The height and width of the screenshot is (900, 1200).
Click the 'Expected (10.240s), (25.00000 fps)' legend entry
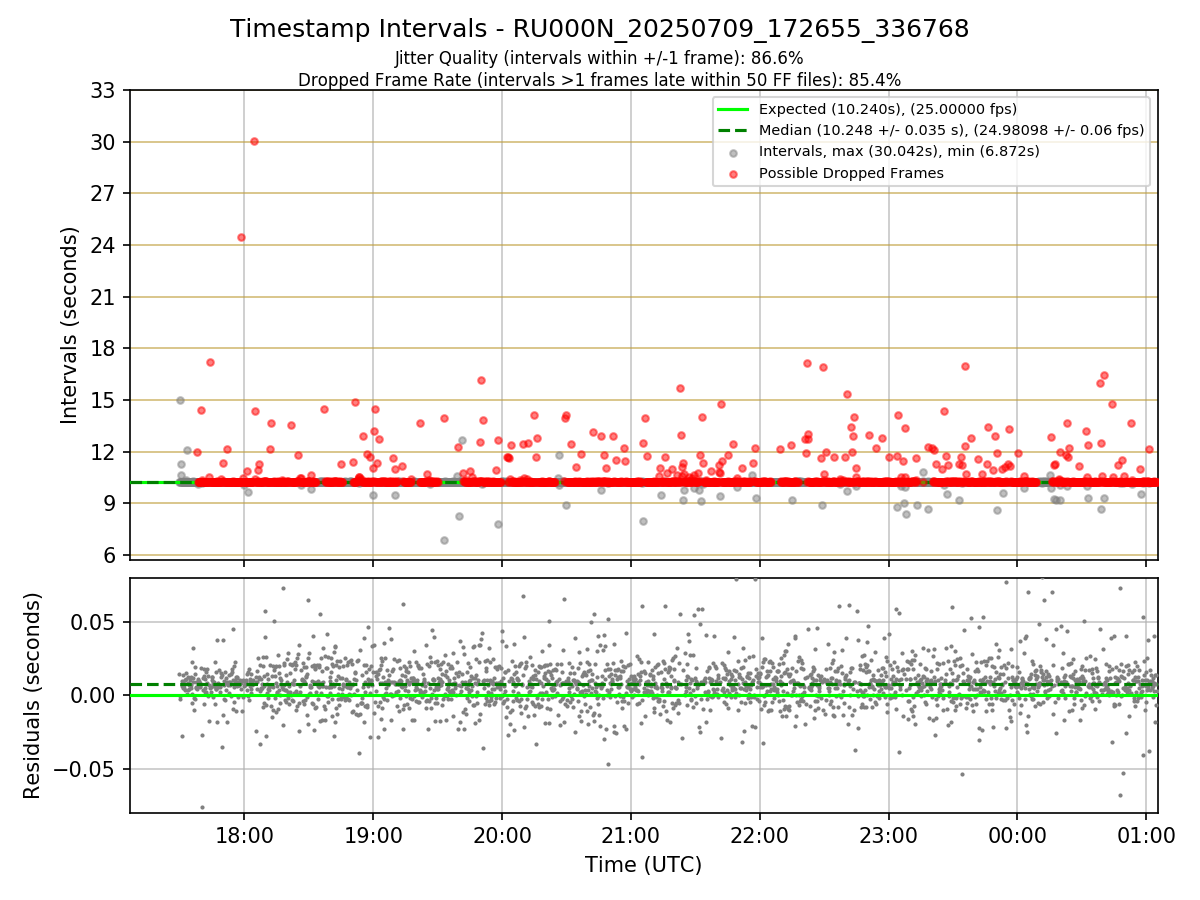click(888, 109)
